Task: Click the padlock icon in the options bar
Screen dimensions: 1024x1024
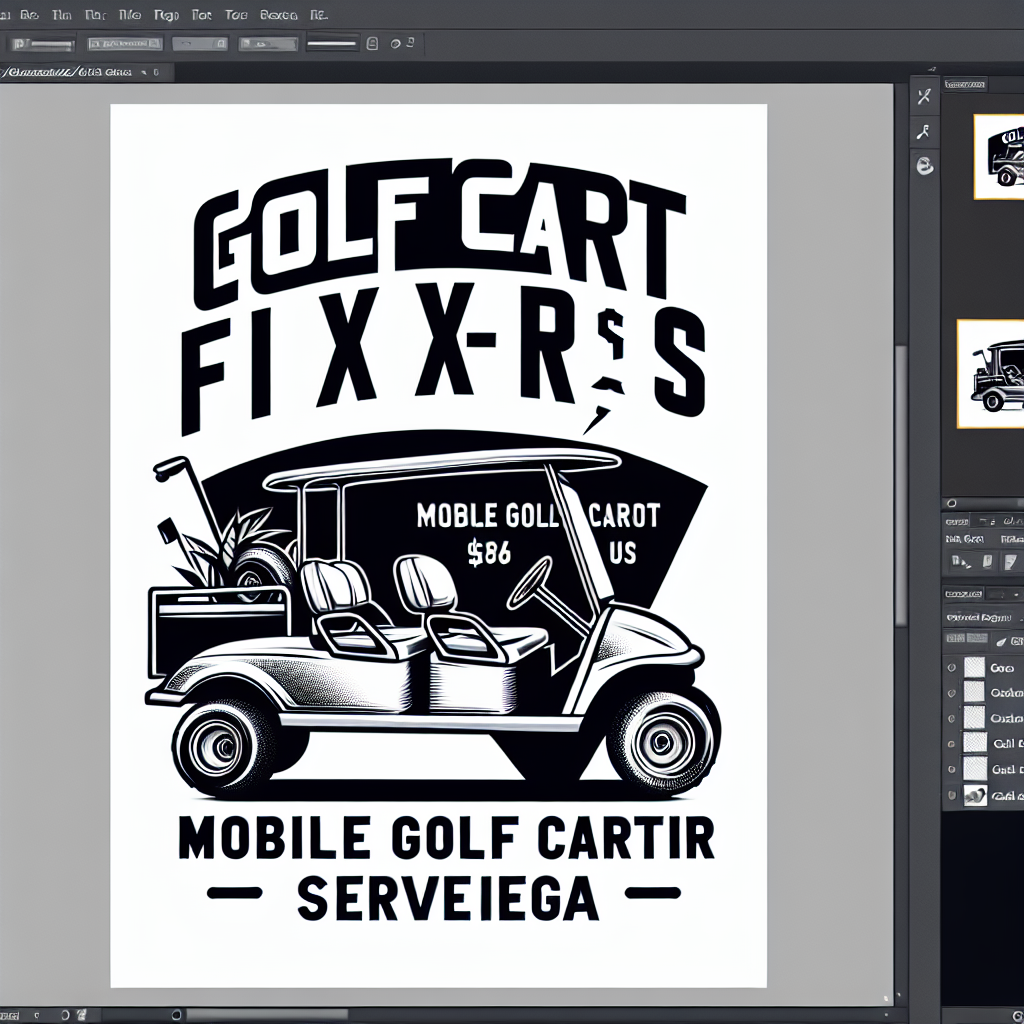Action: [x=372, y=44]
